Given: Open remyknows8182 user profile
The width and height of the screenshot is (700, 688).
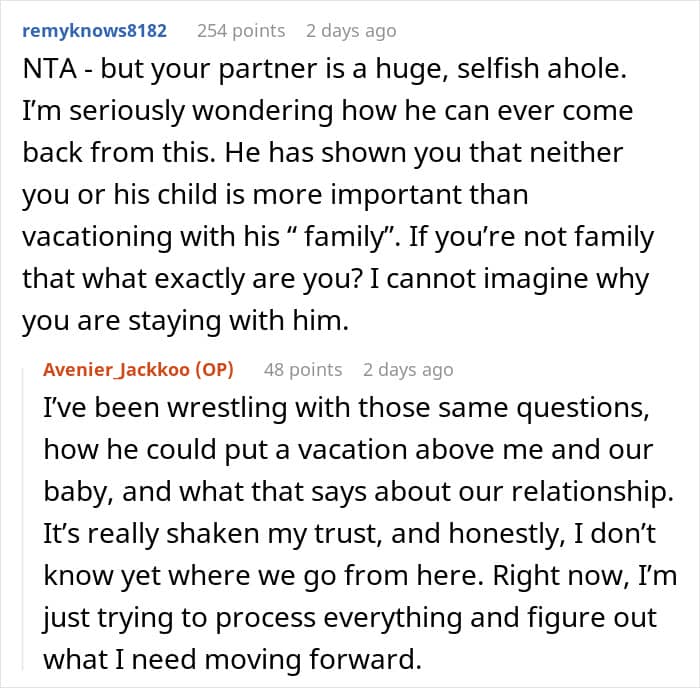Looking at the screenshot, I should click(94, 30).
